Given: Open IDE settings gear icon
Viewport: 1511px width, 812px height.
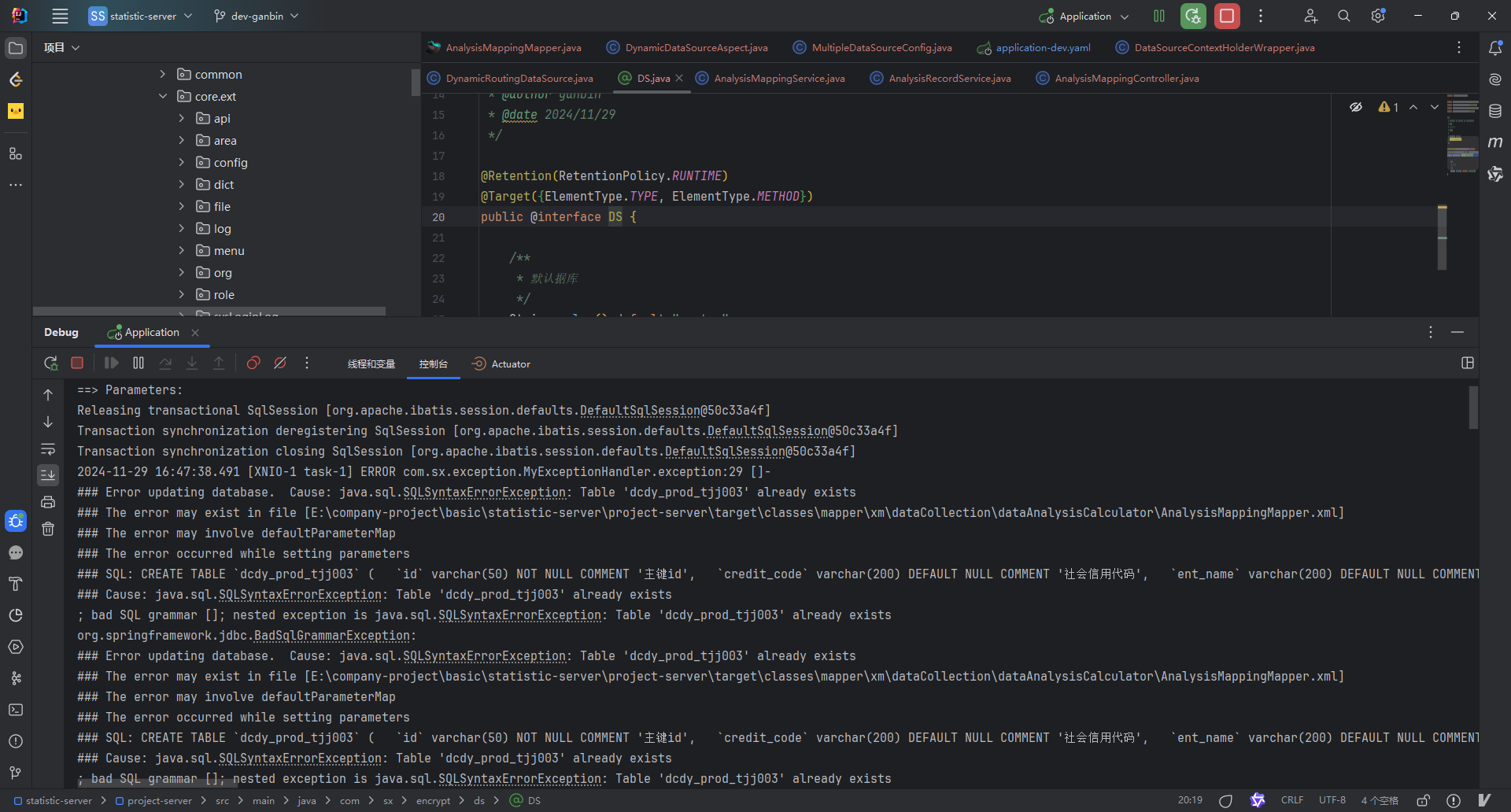Looking at the screenshot, I should point(1378,16).
